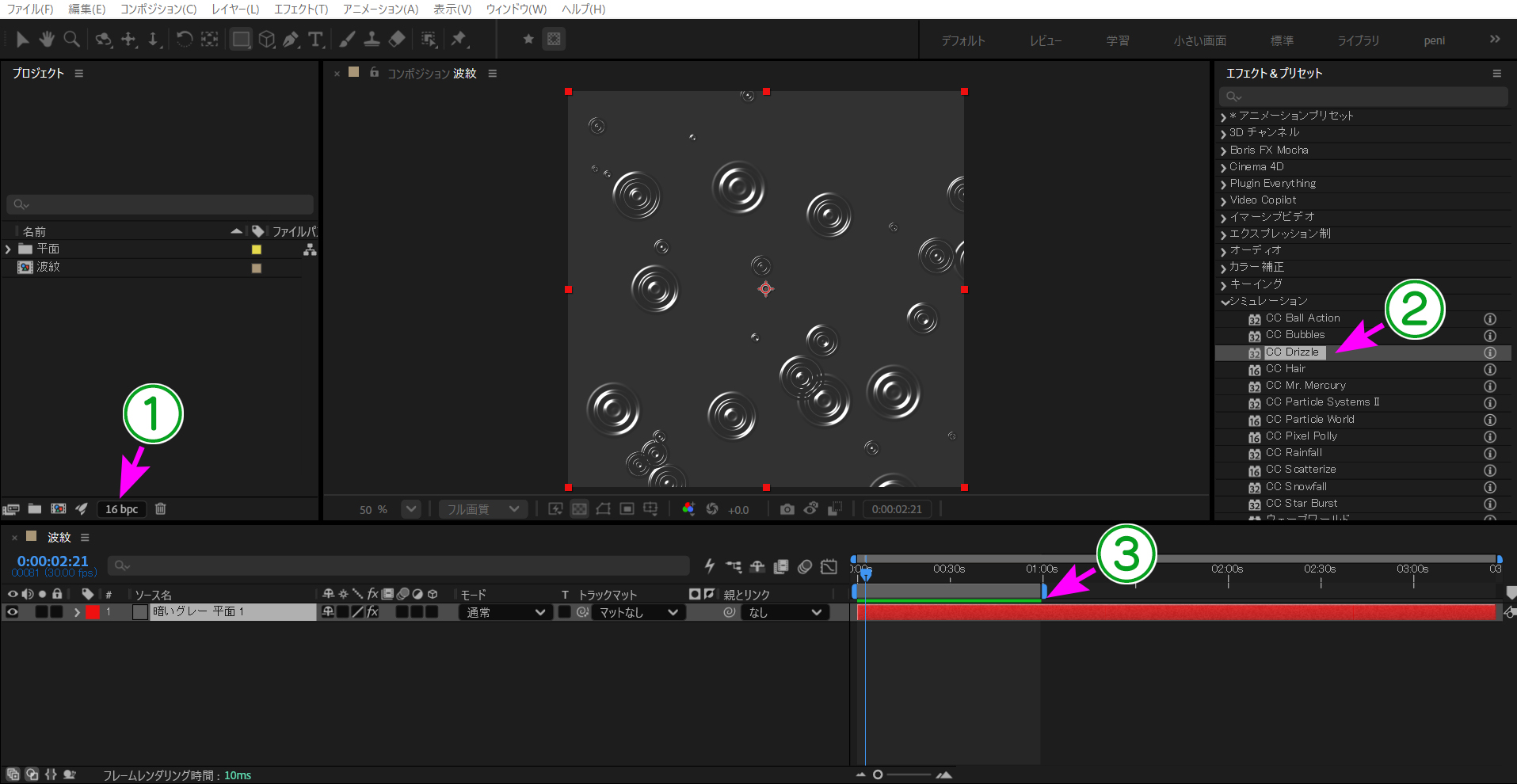Switch to the 学習 workspace
Image resolution: width=1517 pixels, height=784 pixels.
click(x=1118, y=40)
